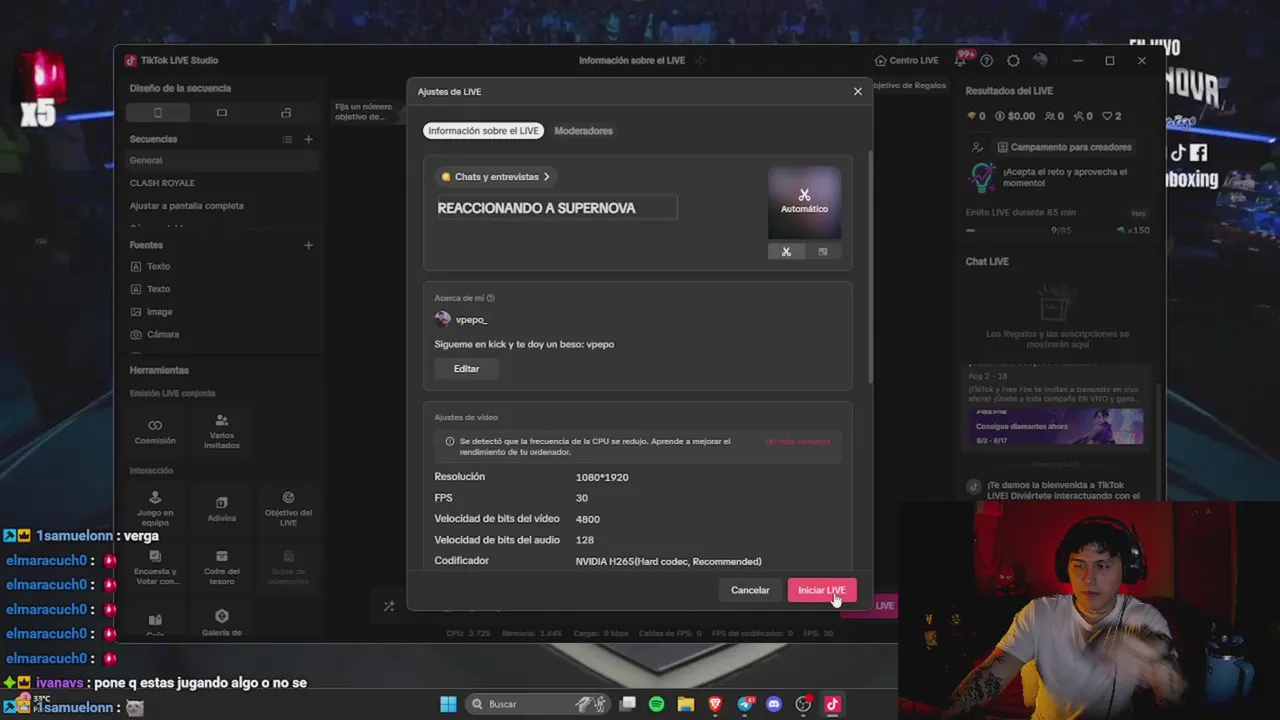Image resolution: width=1280 pixels, height=720 pixels.
Task: Open the Acerca de mí help icon
Action: [x=490, y=298]
